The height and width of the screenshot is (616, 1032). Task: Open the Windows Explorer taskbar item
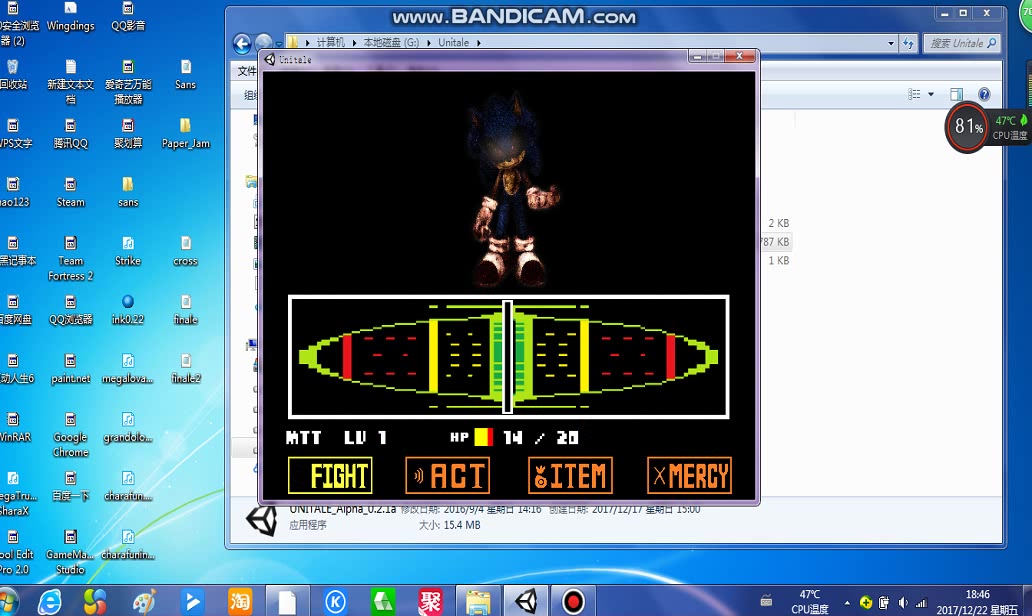[478, 601]
